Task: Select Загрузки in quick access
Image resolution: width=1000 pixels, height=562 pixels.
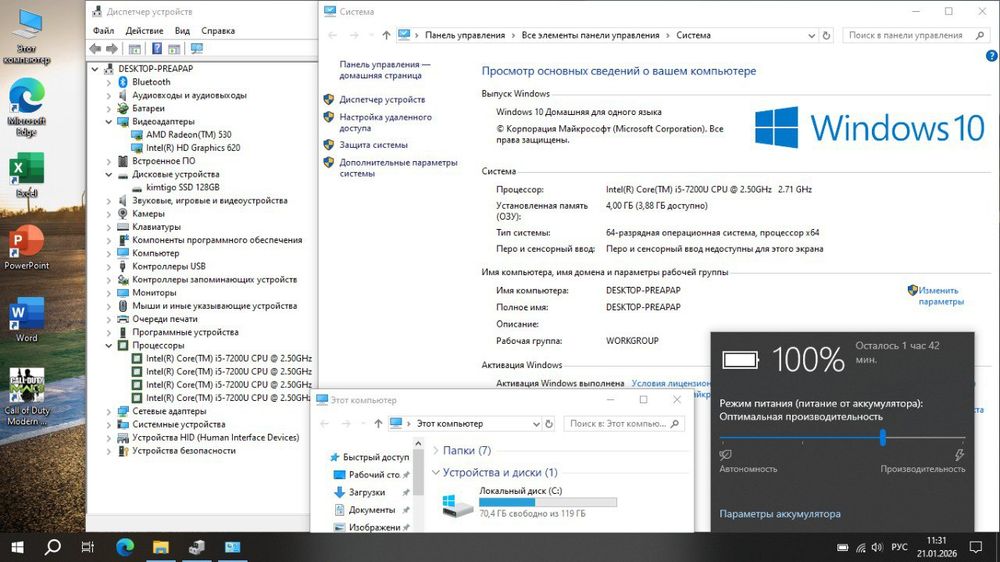Action: (x=367, y=492)
